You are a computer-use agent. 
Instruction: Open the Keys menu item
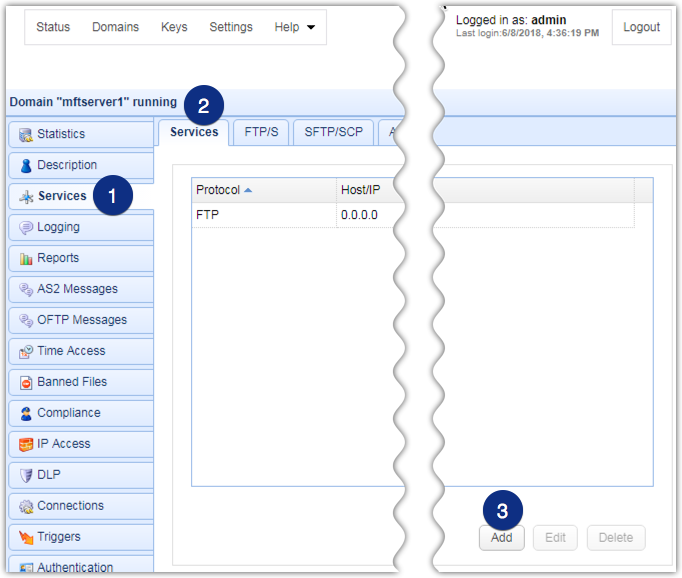click(174, 27)
